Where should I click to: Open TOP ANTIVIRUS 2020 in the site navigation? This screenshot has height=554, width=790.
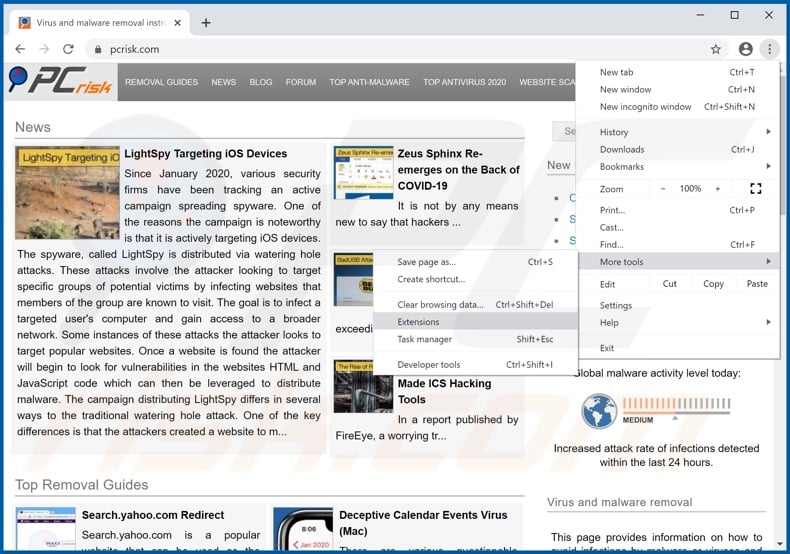coord(465,82)
